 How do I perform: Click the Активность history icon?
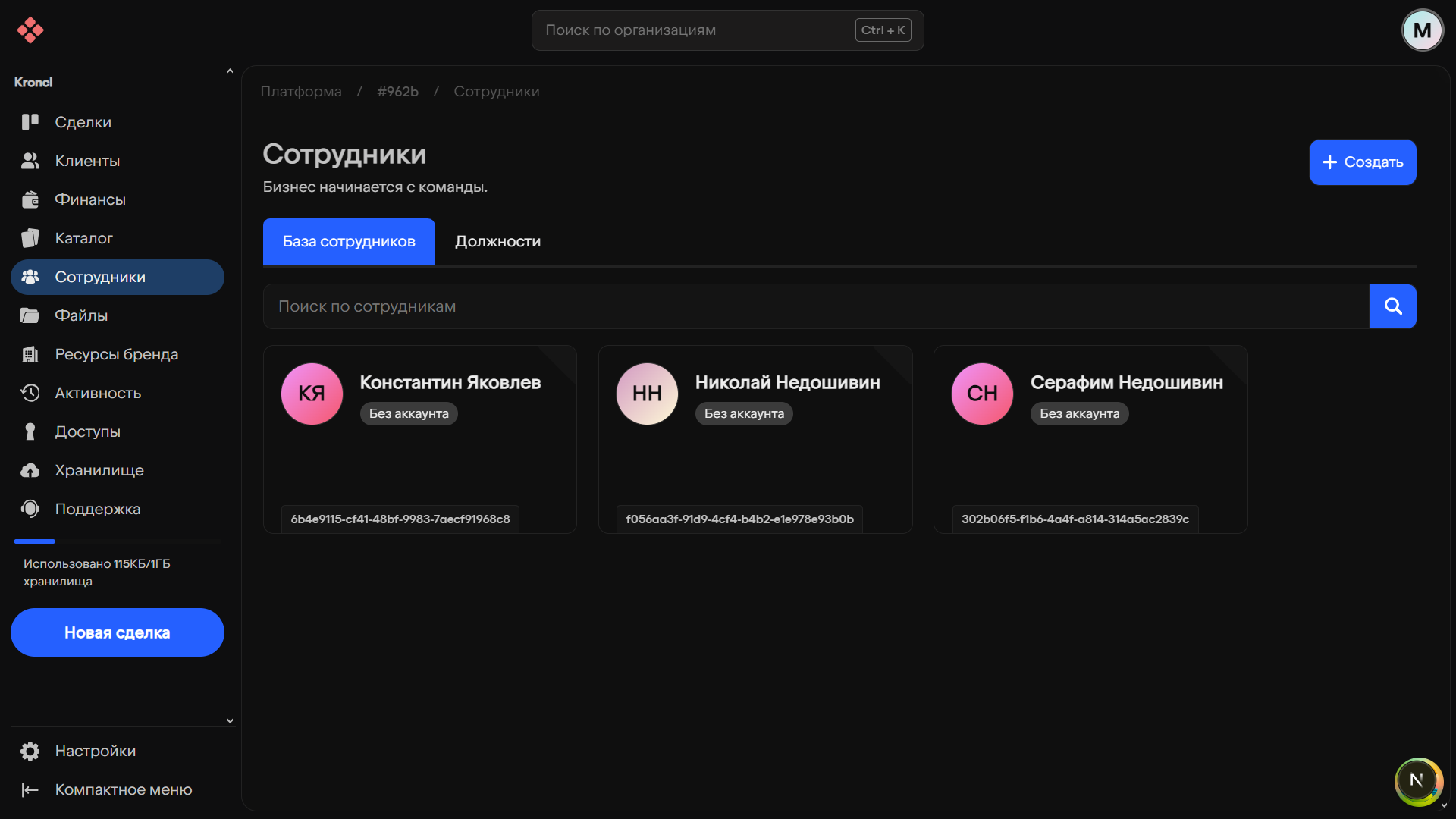(x=30, y=393)
